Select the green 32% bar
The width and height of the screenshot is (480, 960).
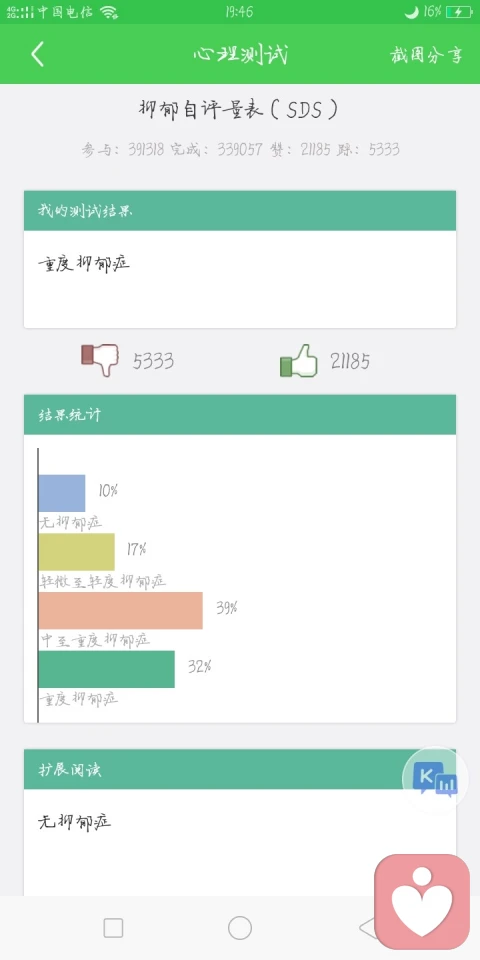pos(107,669)
